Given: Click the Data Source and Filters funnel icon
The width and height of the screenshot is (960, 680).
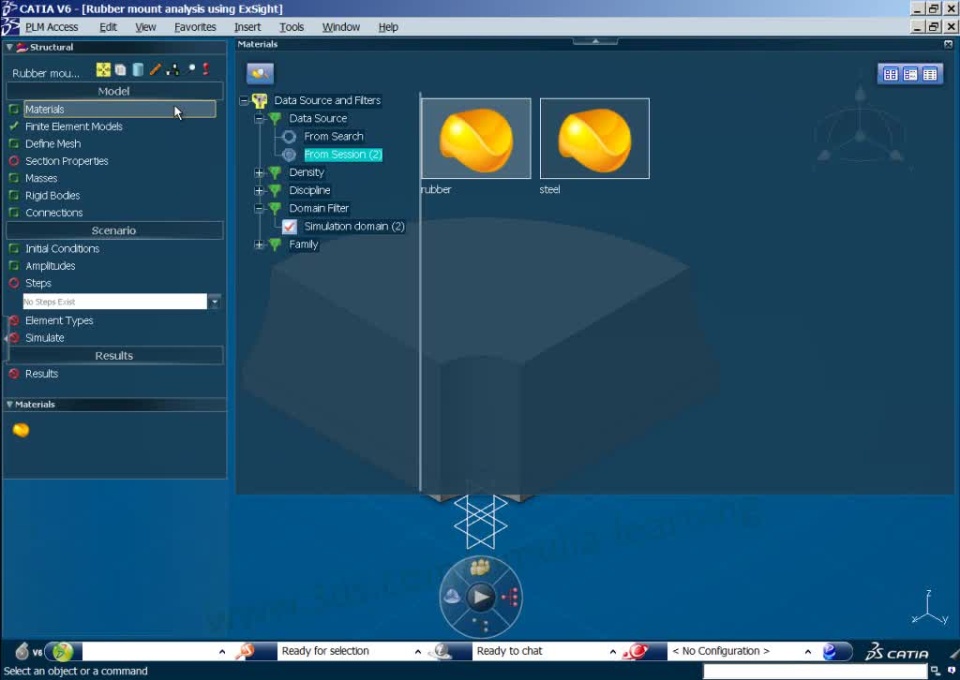Looking at the screenshot, I should point(260,101).
